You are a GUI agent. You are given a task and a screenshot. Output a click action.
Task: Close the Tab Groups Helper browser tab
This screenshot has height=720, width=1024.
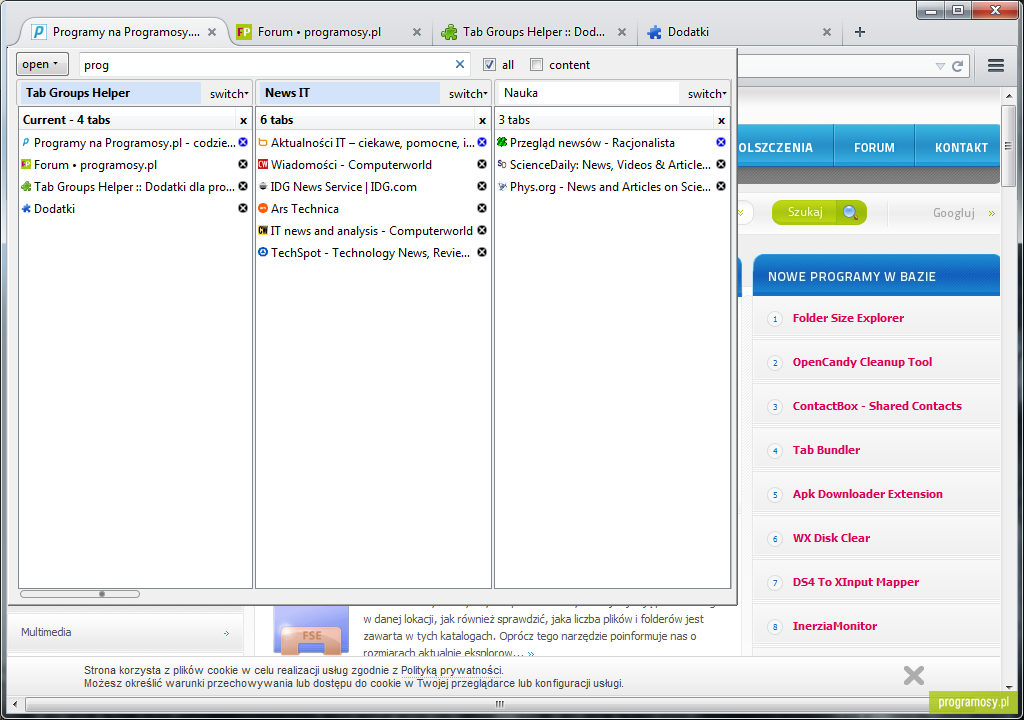(x=622, y=32)
